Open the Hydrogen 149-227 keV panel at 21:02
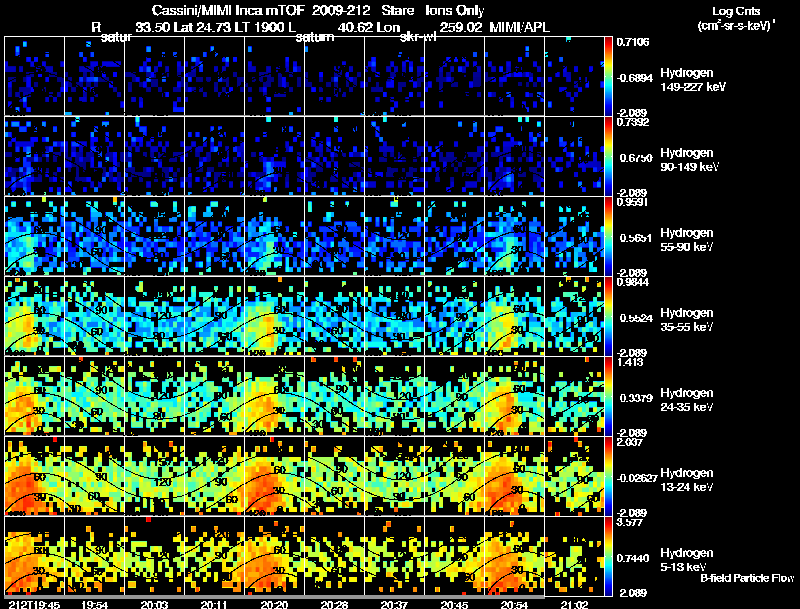The height and width of the screenshot is (609, 800). pos(574,76)
